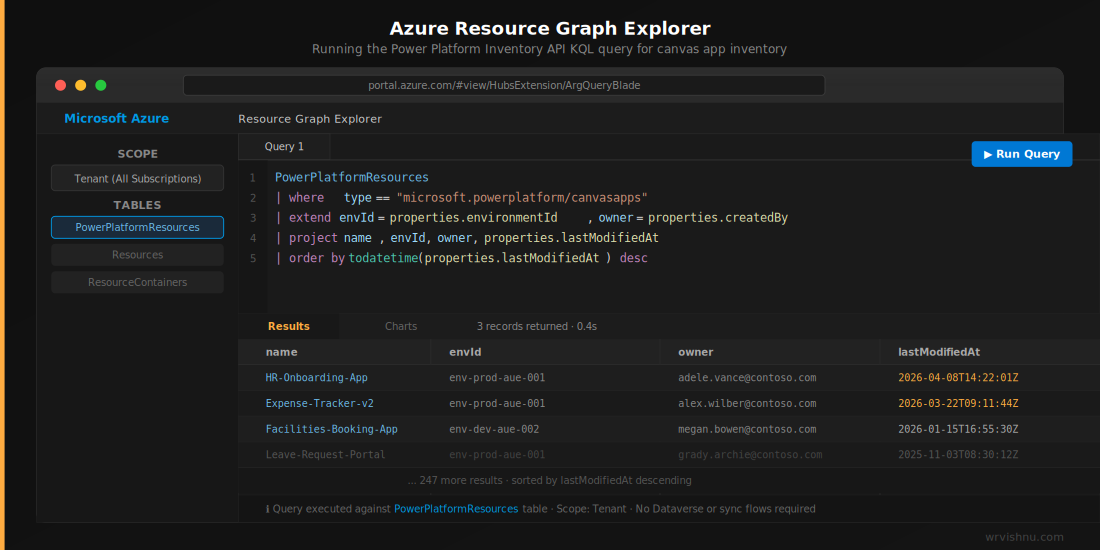The image size is (1100, 550).
Task: Click the TABLES section label
Action: [x=138, y=205]
